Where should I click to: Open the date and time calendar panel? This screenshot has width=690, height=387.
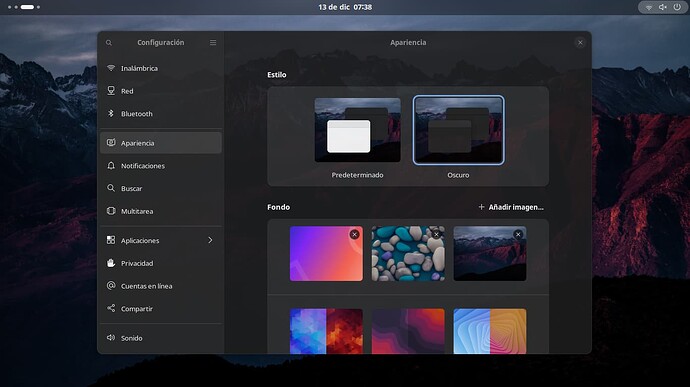(x=345, y=7)
